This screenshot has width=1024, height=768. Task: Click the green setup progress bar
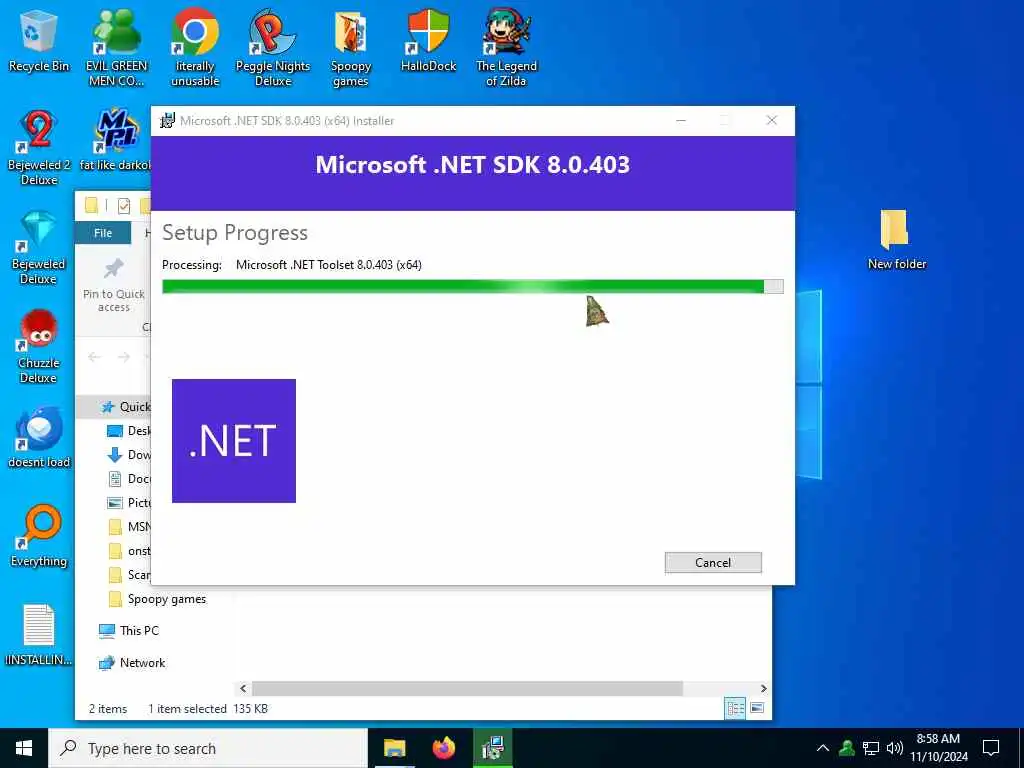pyautogui.click(x=472, y=286)
